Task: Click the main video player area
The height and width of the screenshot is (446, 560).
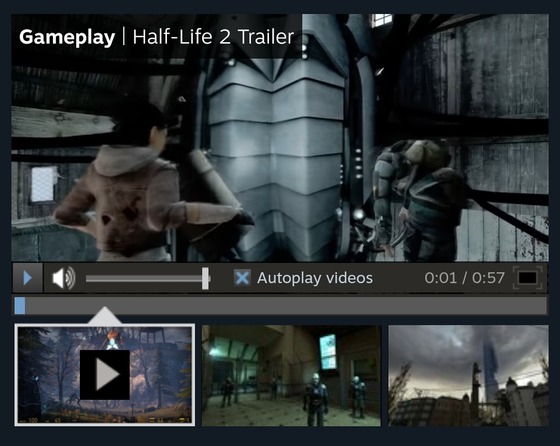Action: click(280, 138)
